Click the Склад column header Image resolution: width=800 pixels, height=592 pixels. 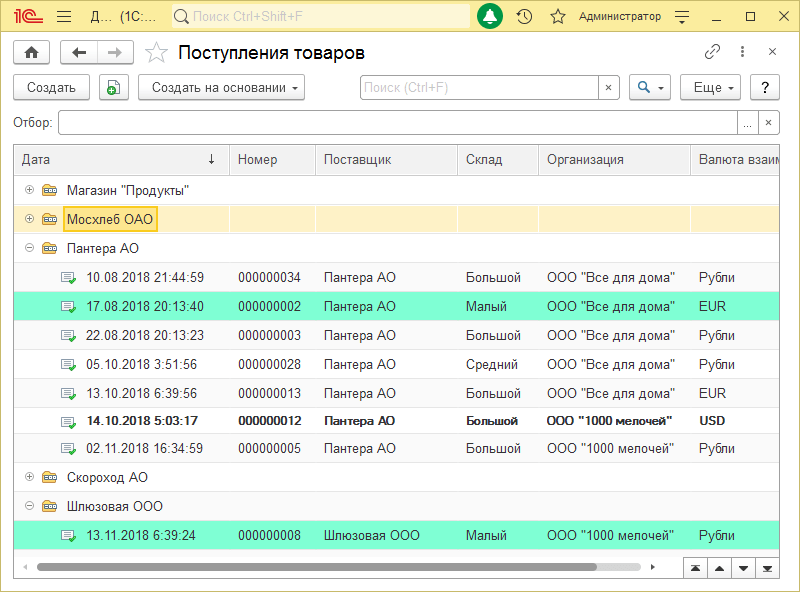tap(498, 160)
